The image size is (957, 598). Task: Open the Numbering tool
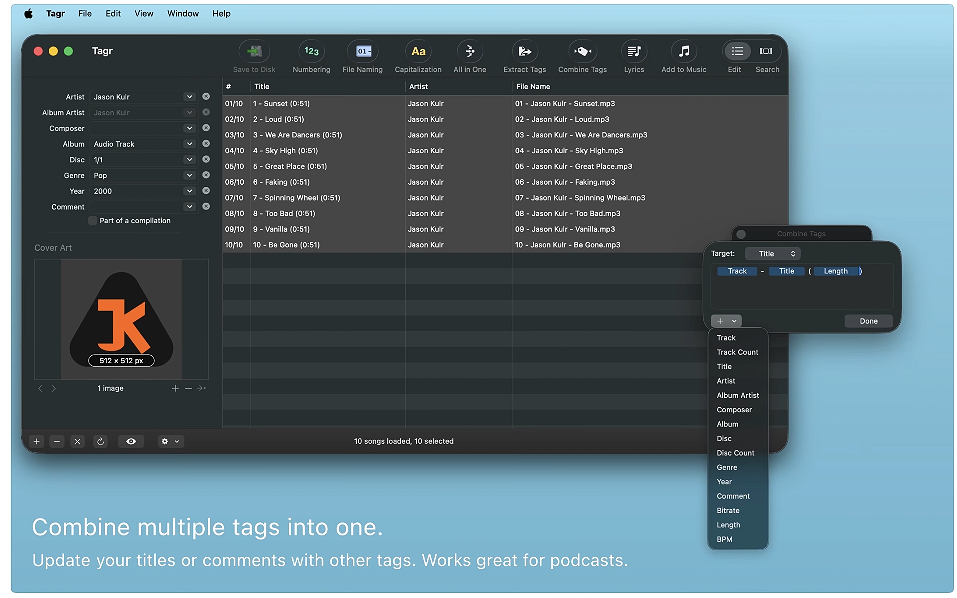coord(311,51)
